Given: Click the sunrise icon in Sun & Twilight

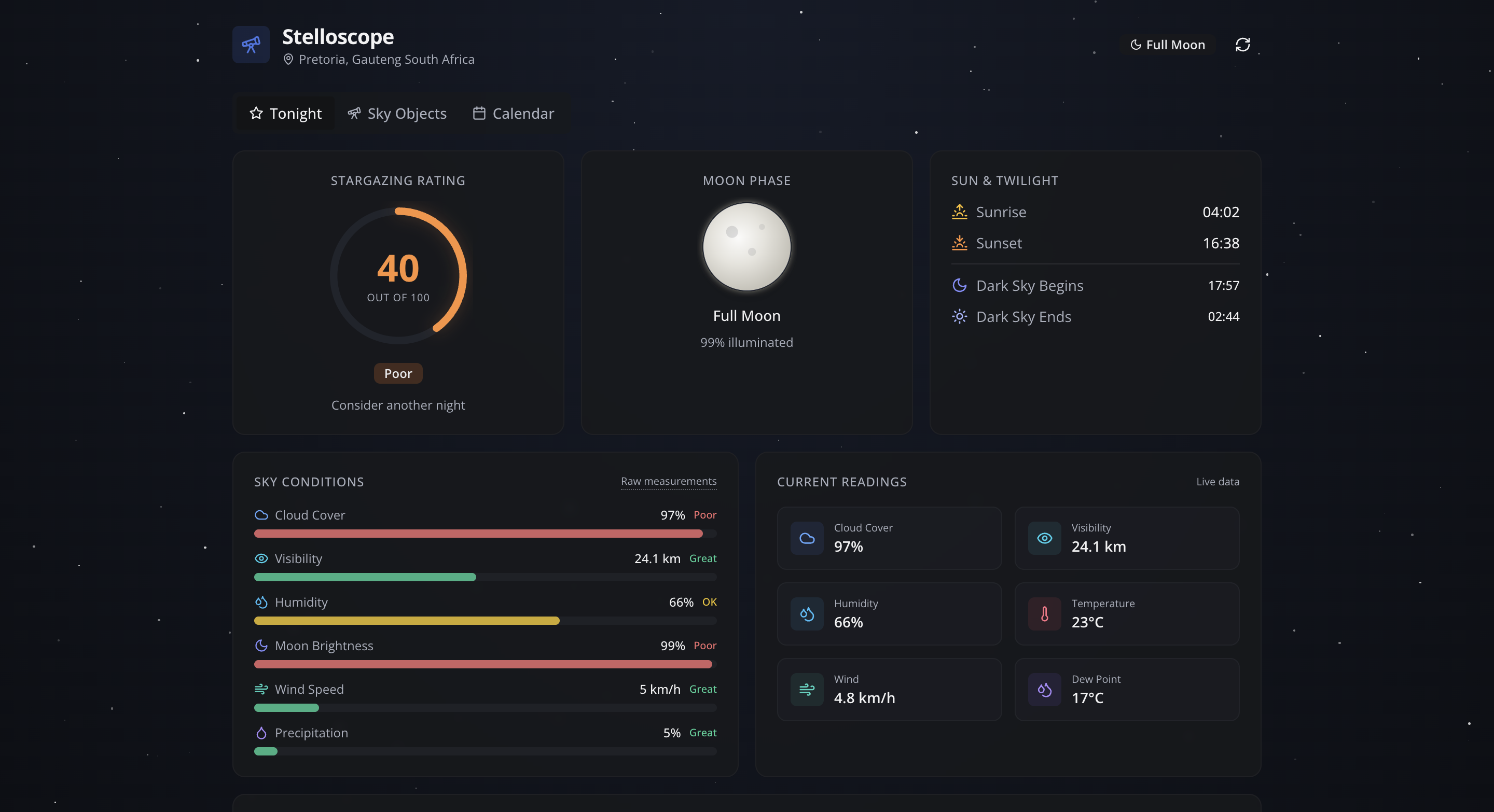Looking at the screenshot, I should pyautogui.click(x=959, y=212).
